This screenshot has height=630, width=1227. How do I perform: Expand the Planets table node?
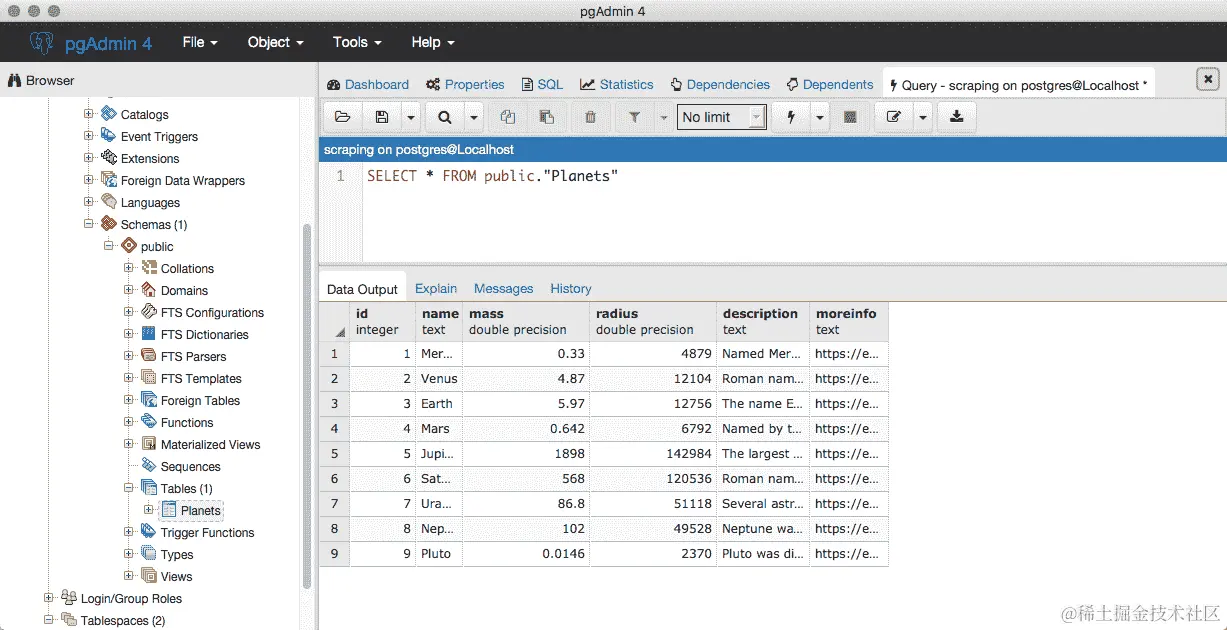[x=149, y=510]
